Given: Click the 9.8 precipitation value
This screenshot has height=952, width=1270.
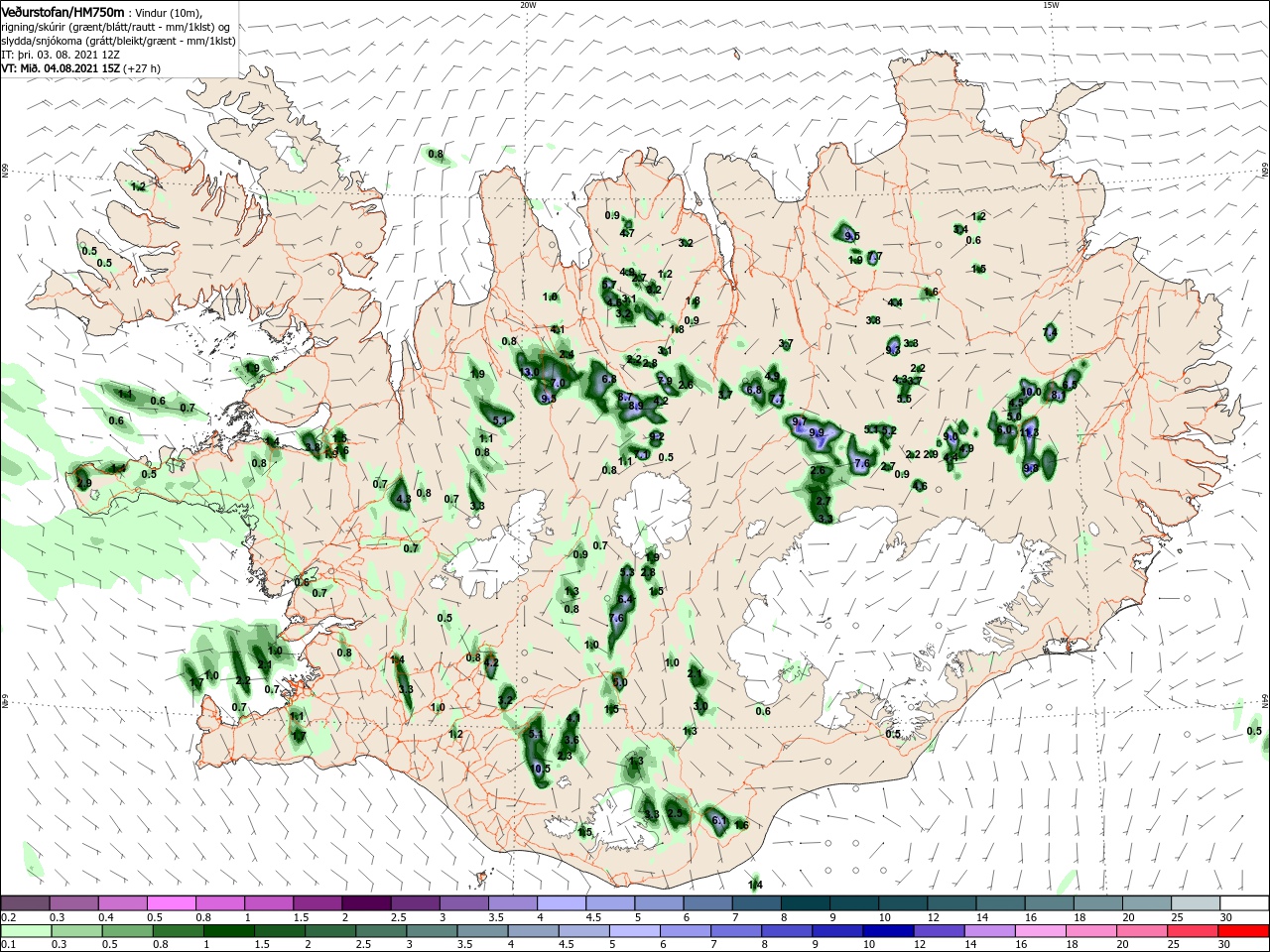Looking at the screenshot, I should pyautogui.click(x=1030, y=469).
